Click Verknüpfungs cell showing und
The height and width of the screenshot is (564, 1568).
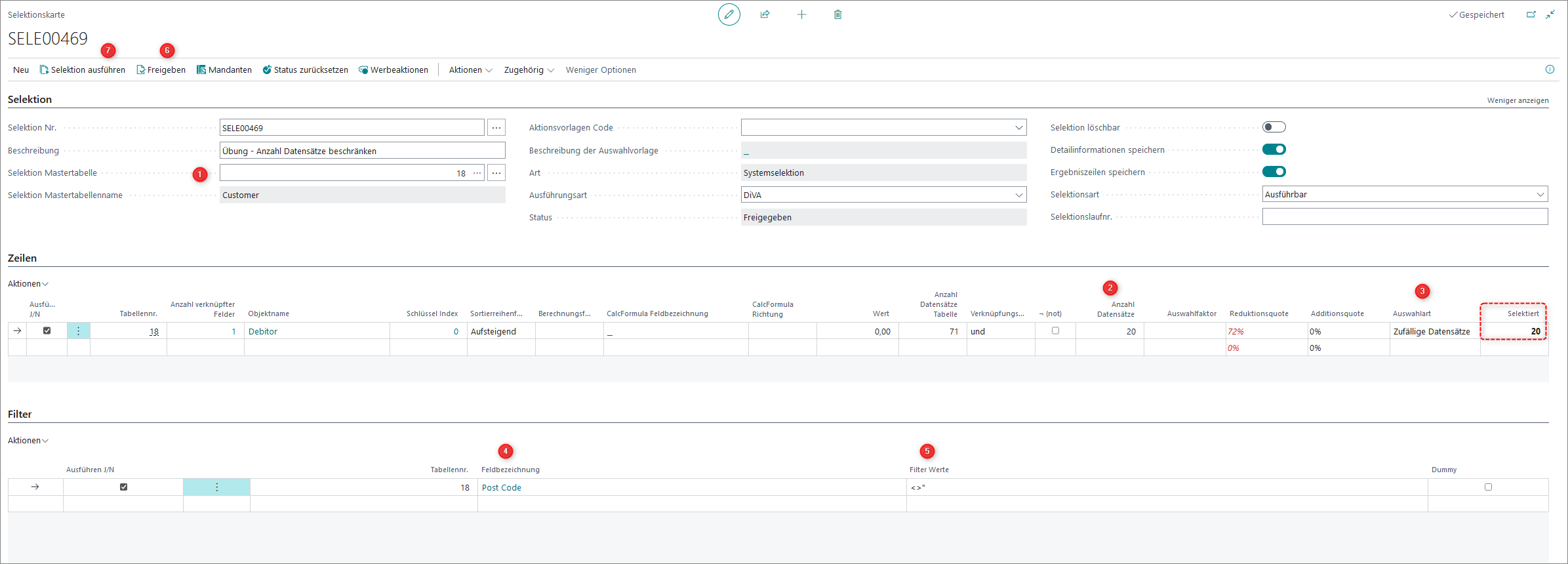pyautogui.click(x=1001, y=331)
